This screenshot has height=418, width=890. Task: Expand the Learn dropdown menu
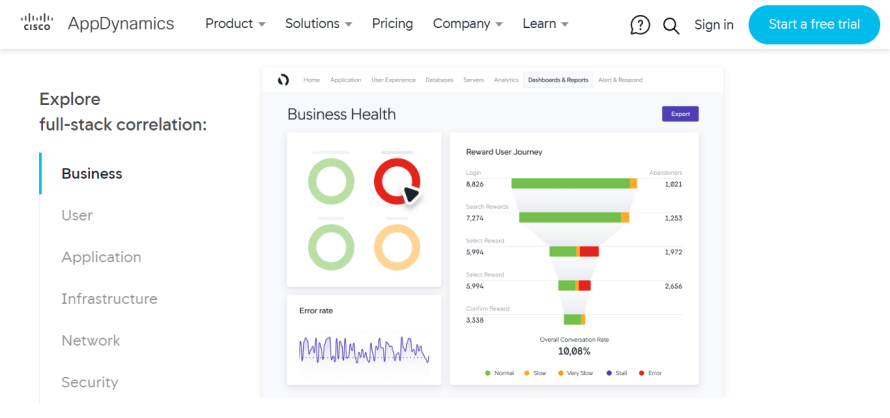pos(545,24)
